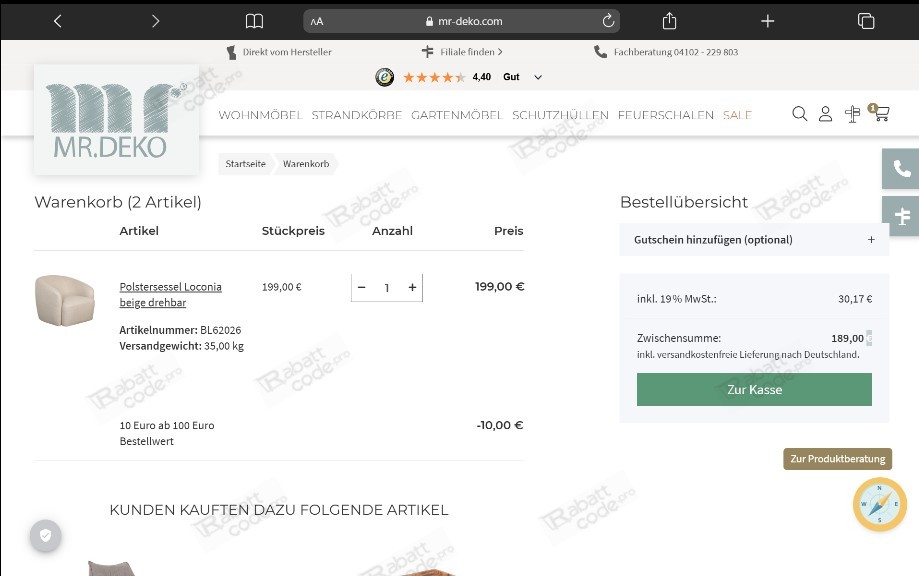The width and height of the screenshot is (919, 576).
Task: Open the GARTENMÖBEL menu
Action: pos(457,115)
